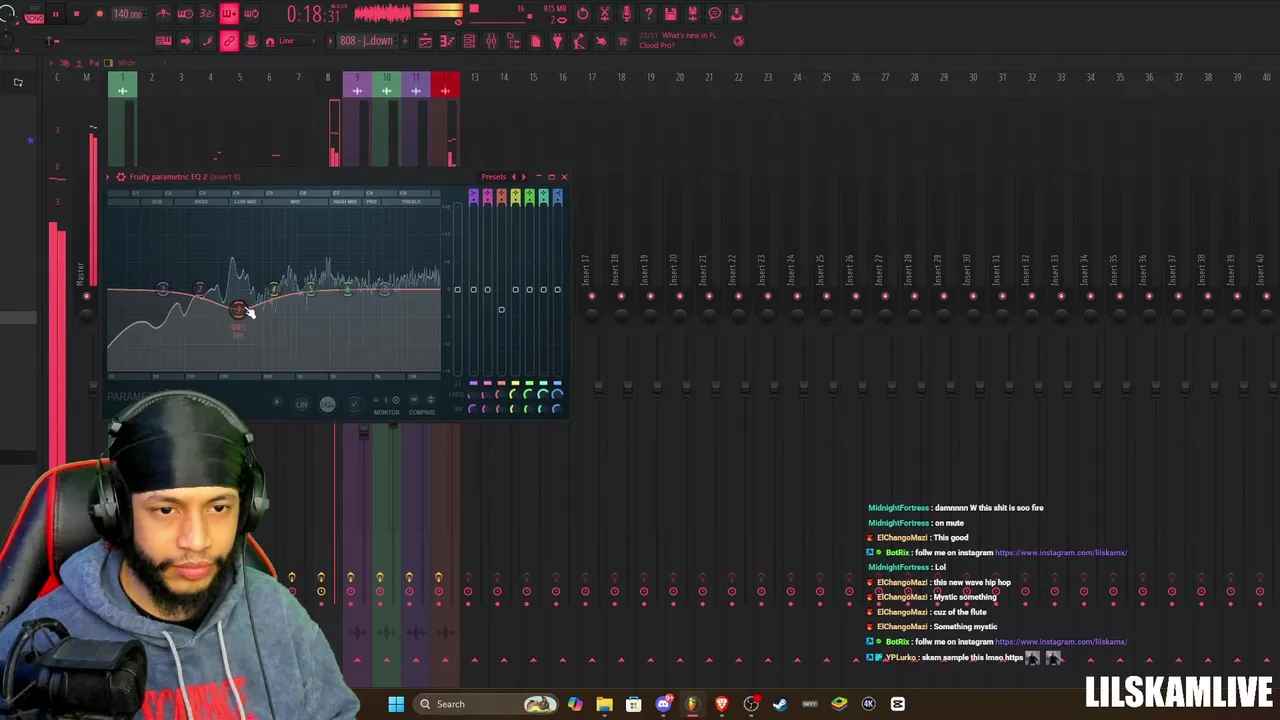Open the 808 pattern selector
This screenshot has width=1280, height=720.
366,41
